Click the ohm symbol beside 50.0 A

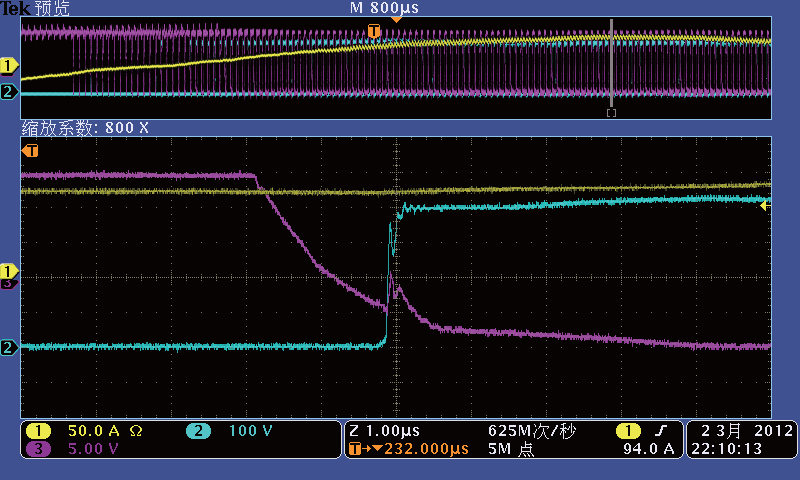(136, 431)
